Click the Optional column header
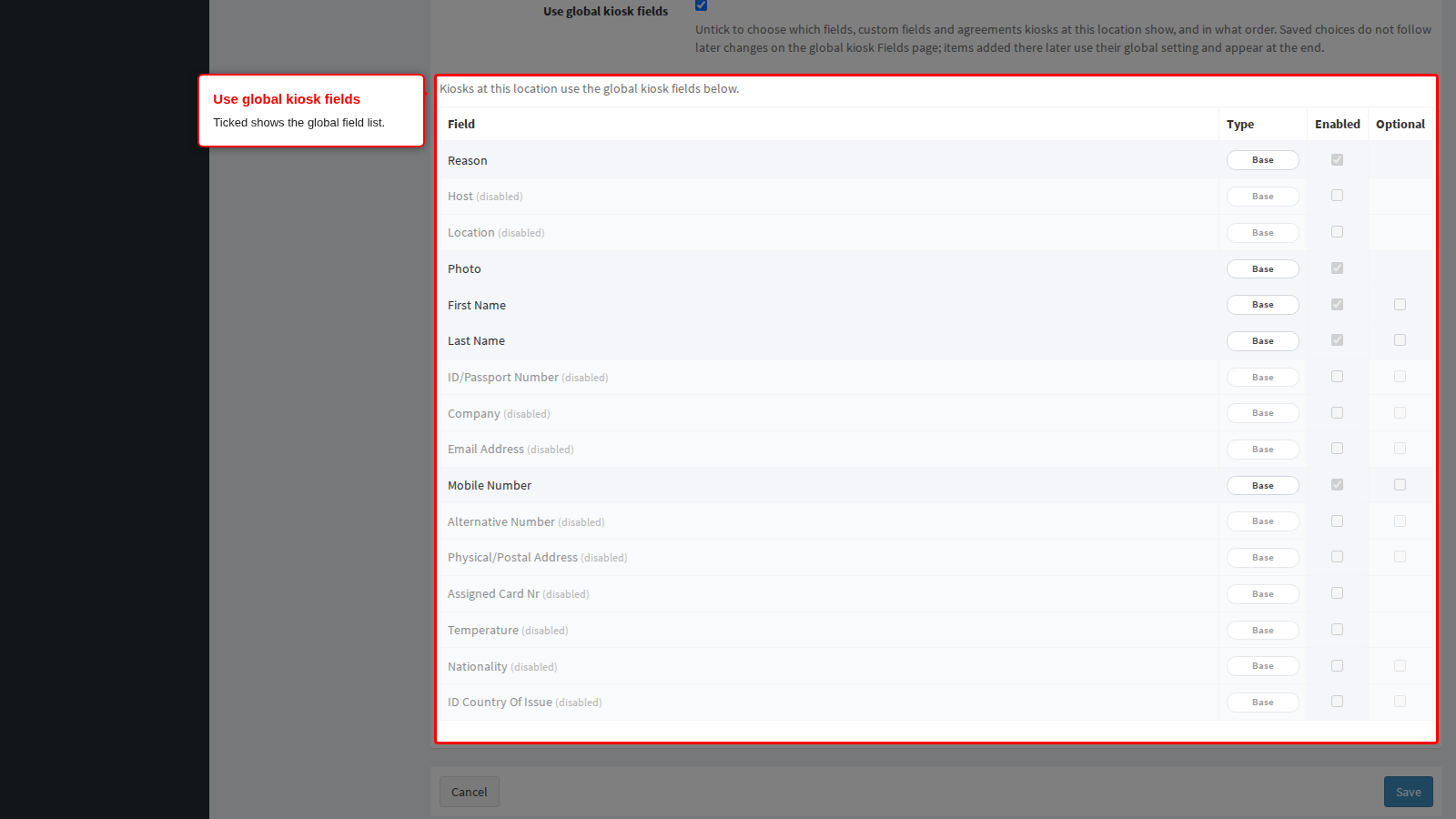Viewport: 1456px width, 819px height. pyautogui.click(x=1400, y=124)
